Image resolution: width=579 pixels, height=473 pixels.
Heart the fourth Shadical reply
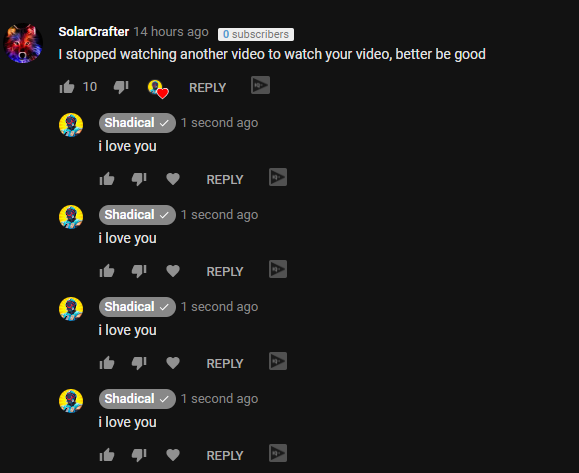tap(173, 455)
